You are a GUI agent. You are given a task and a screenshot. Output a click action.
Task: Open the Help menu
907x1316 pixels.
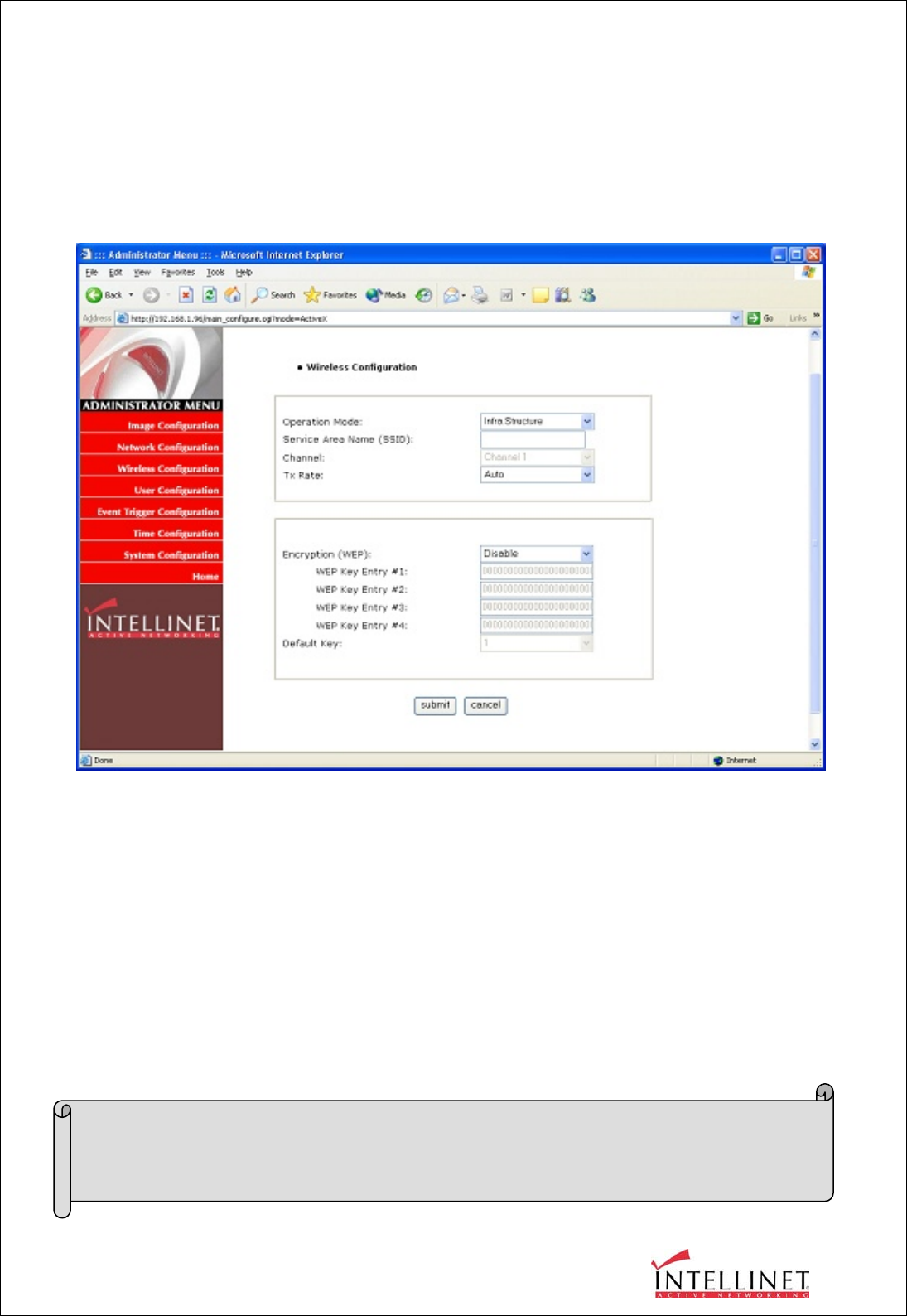244,273
